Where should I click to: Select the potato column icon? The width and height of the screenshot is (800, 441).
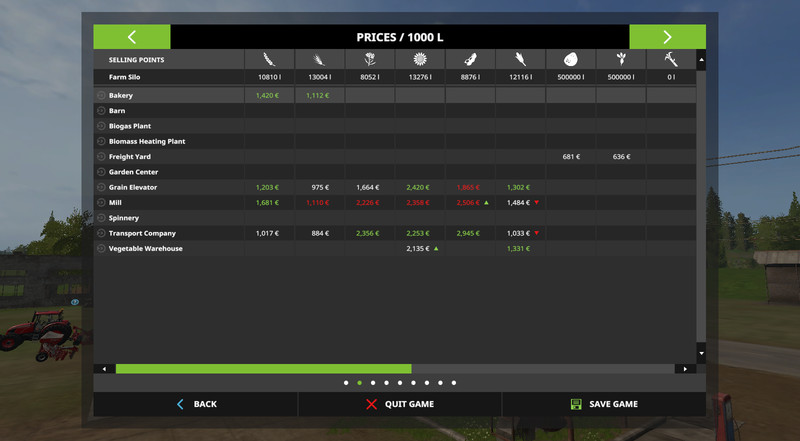pos(570,60)
